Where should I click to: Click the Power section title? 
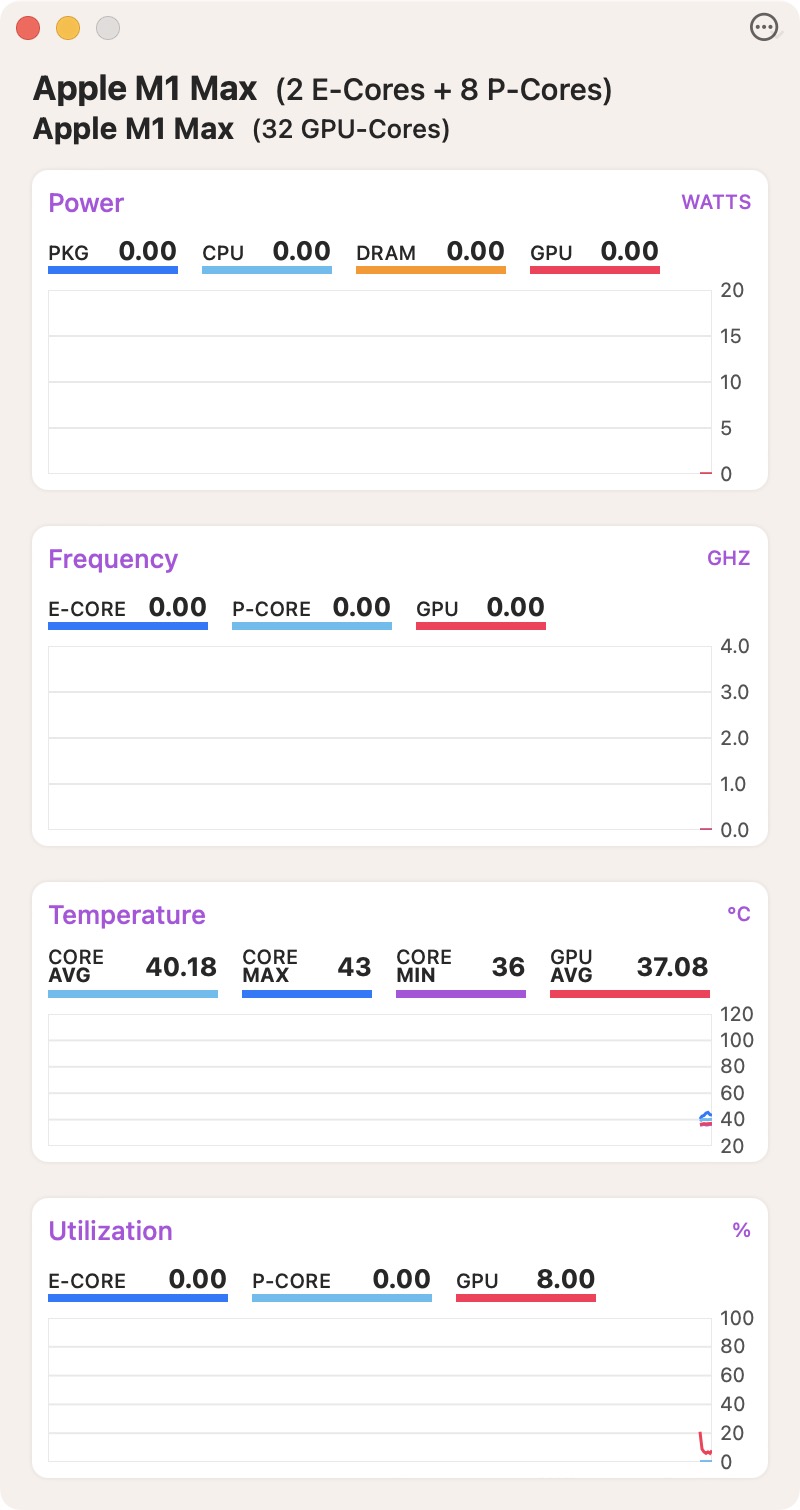[x=86, y=203]
